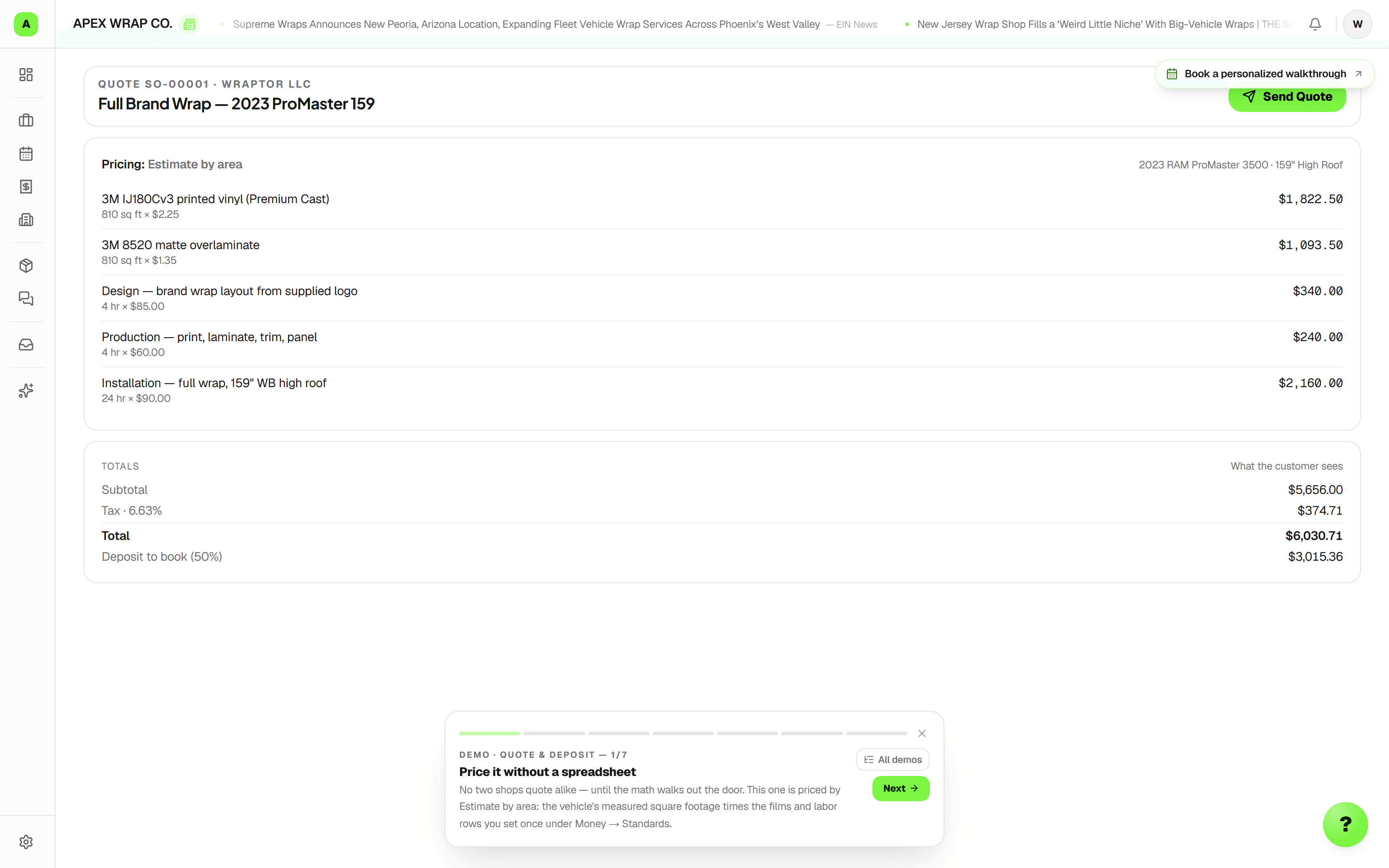Select the Production print, laminate line item
Screen dimensions: 1389x868
click(722, 343)
